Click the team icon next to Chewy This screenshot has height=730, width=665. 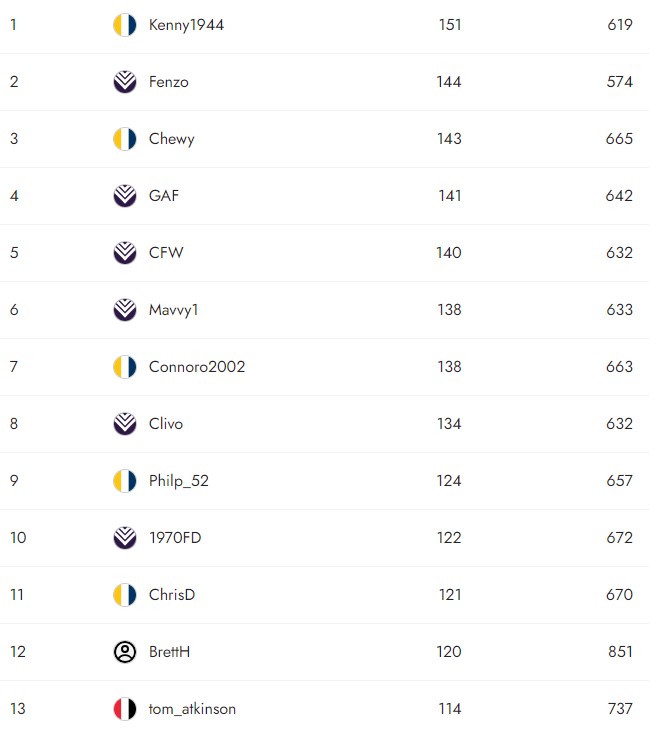click(x=125, y=139)
